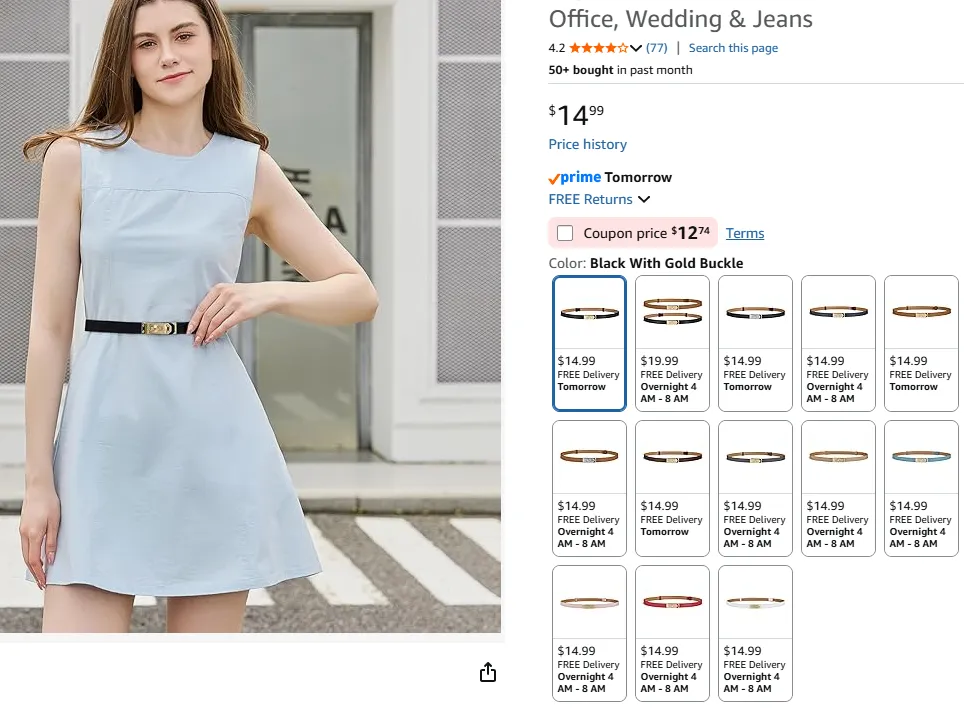
Task: Select the two-pack belts option at $19.99
Action: [672, 343]
